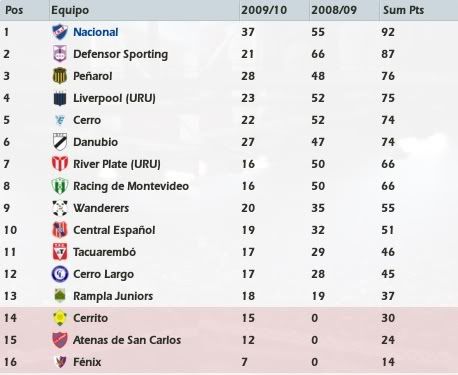Sort by the 2008/09 column header
458x375 pixels.
(x=334, y=10)
